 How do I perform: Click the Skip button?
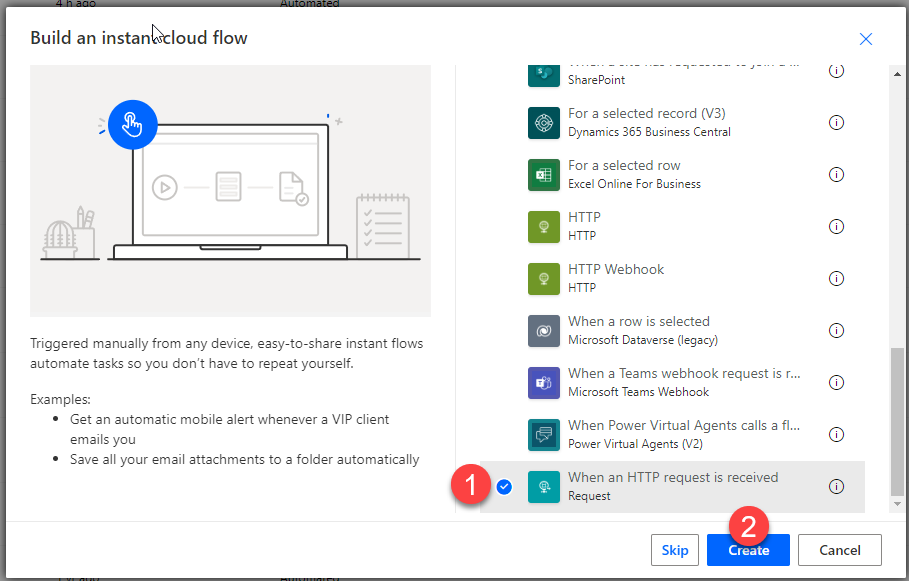coord(675,550)
